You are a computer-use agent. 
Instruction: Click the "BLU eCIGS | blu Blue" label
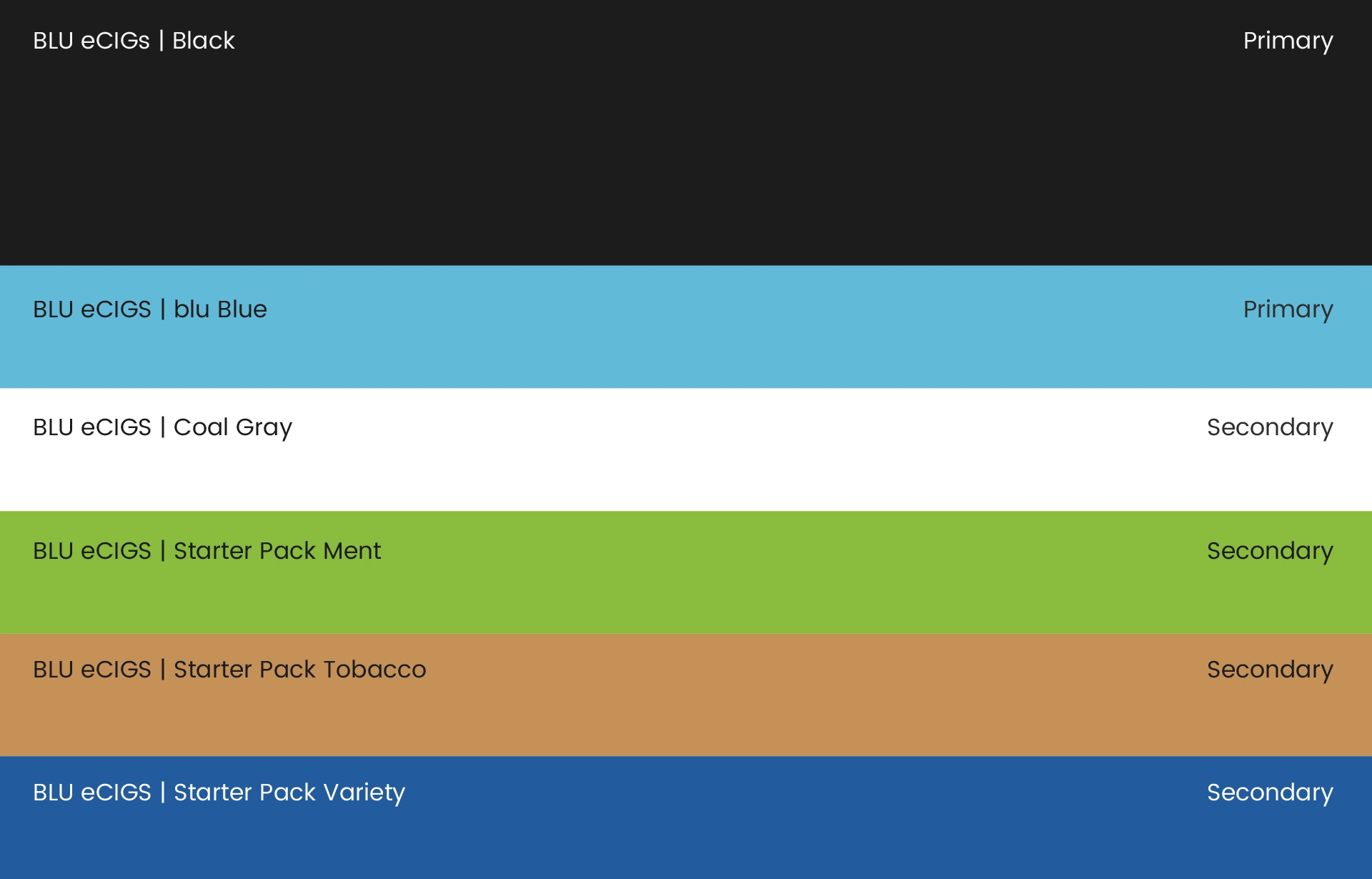click(150, 309)
